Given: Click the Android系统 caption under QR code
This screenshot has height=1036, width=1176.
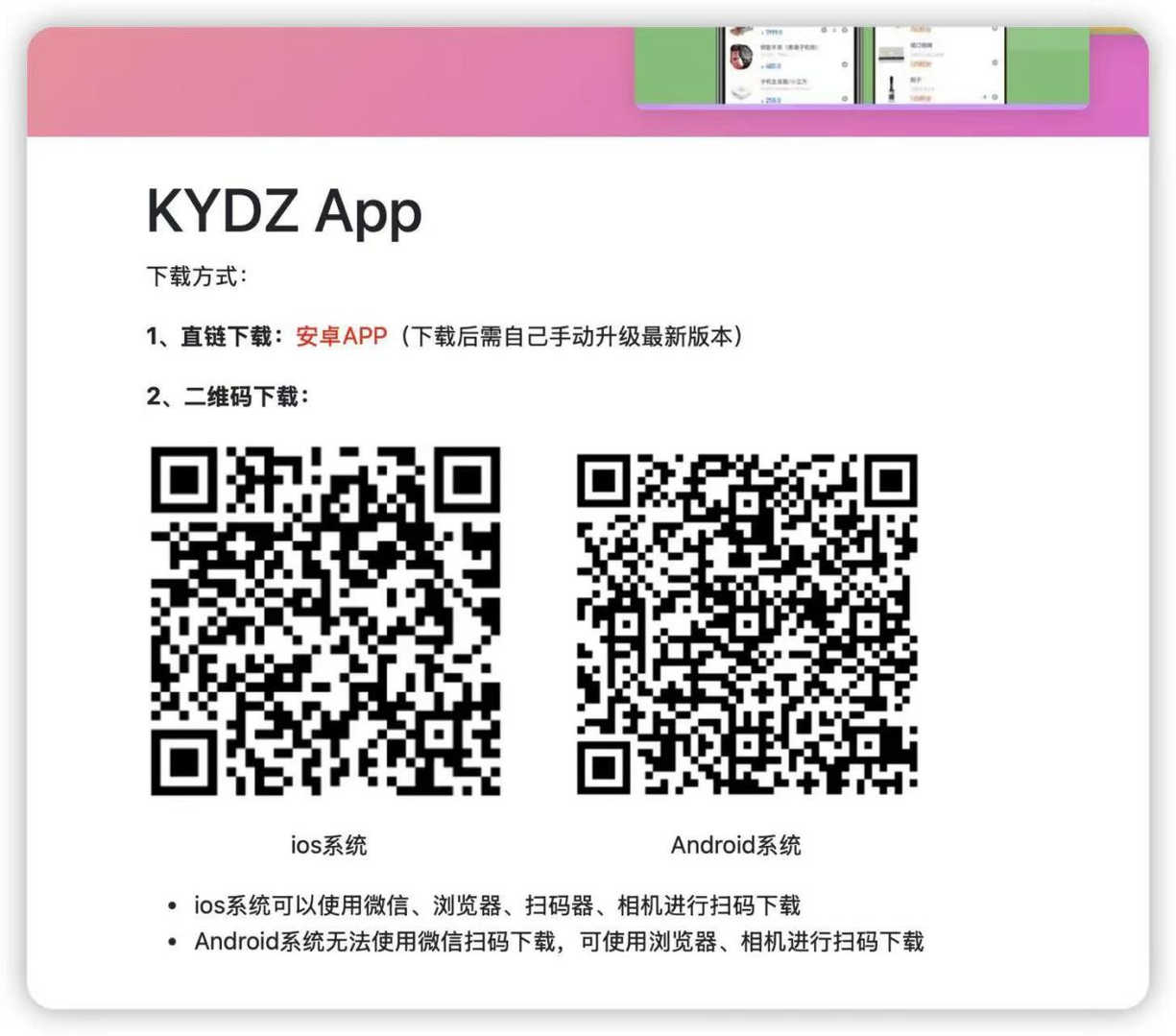Looking at the screenshot, I should point(735,845).
